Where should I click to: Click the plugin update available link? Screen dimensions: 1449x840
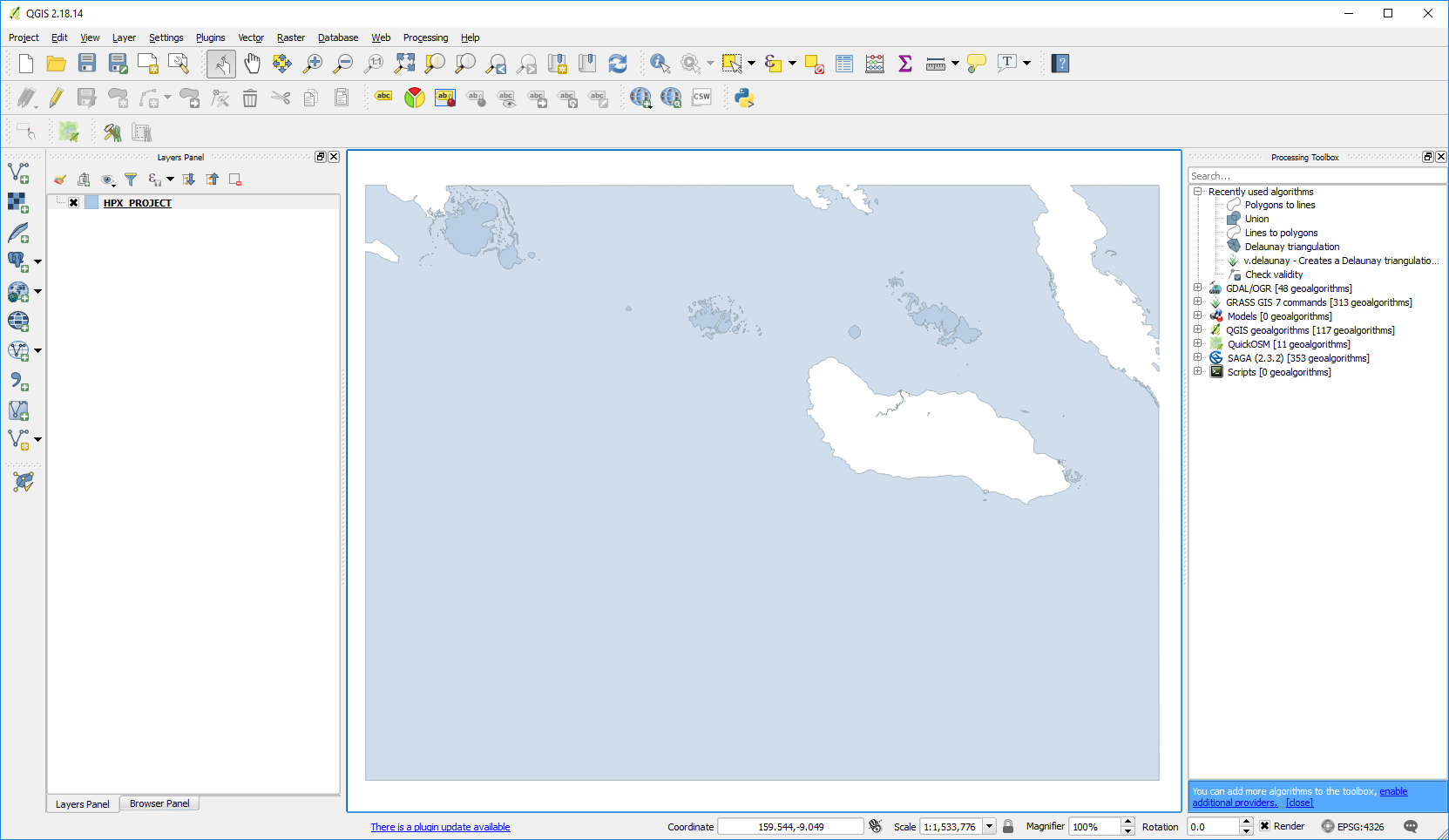[x=440, y=827]
